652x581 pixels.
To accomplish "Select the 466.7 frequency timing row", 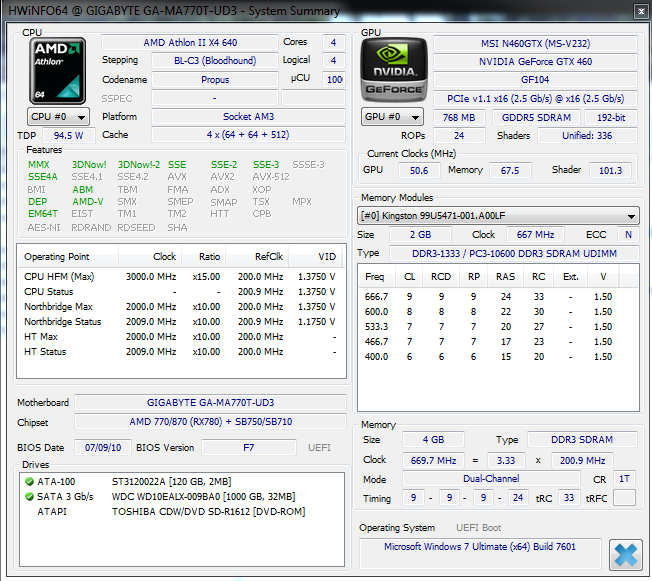I will tap(498, 341).
